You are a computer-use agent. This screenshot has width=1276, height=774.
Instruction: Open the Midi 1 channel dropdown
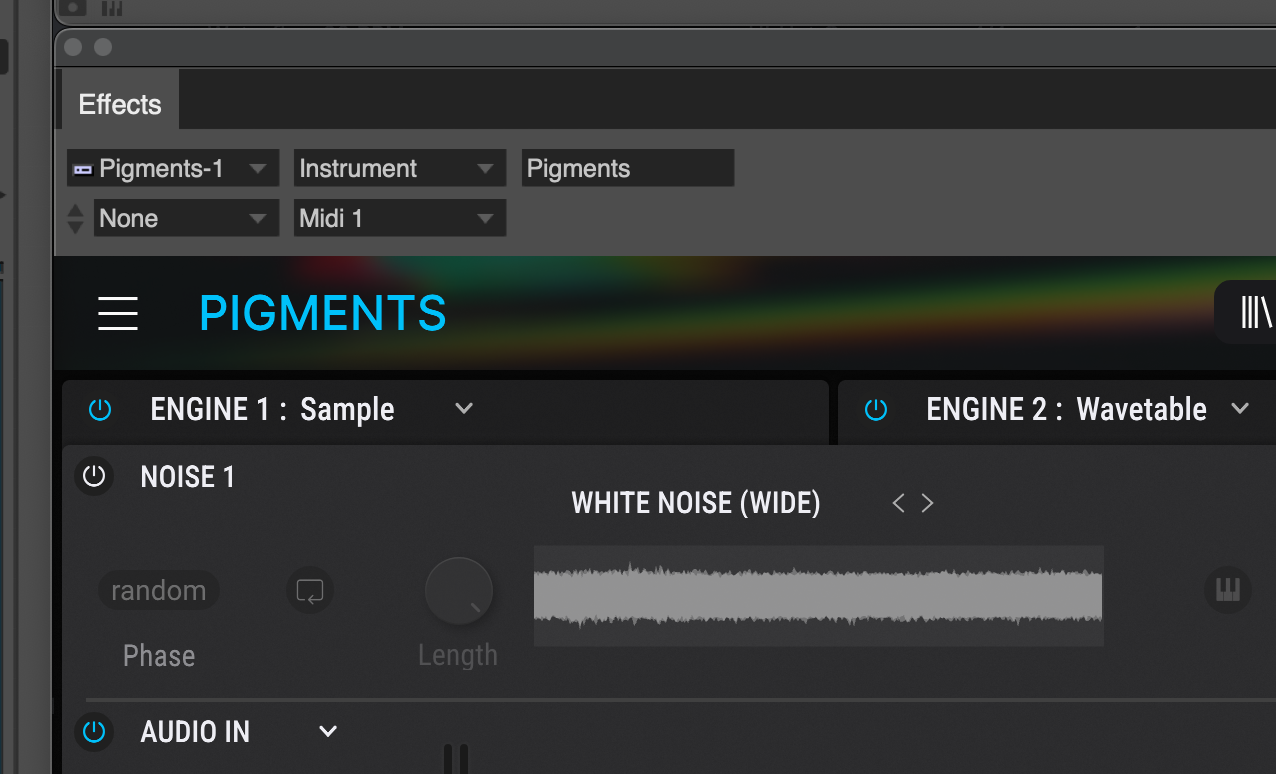click(400, 218)
